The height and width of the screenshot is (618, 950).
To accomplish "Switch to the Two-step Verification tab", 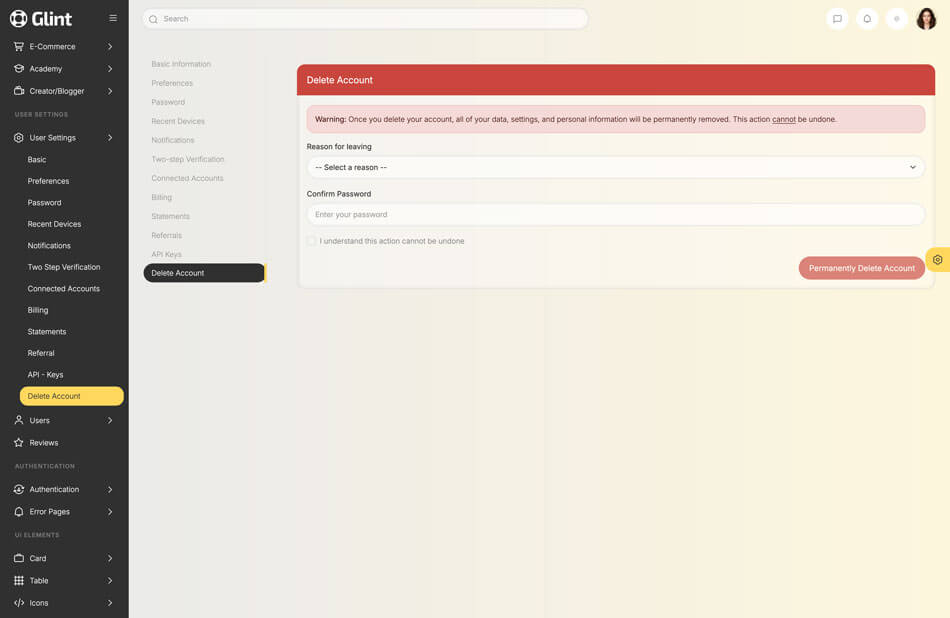I will point(188,159).
